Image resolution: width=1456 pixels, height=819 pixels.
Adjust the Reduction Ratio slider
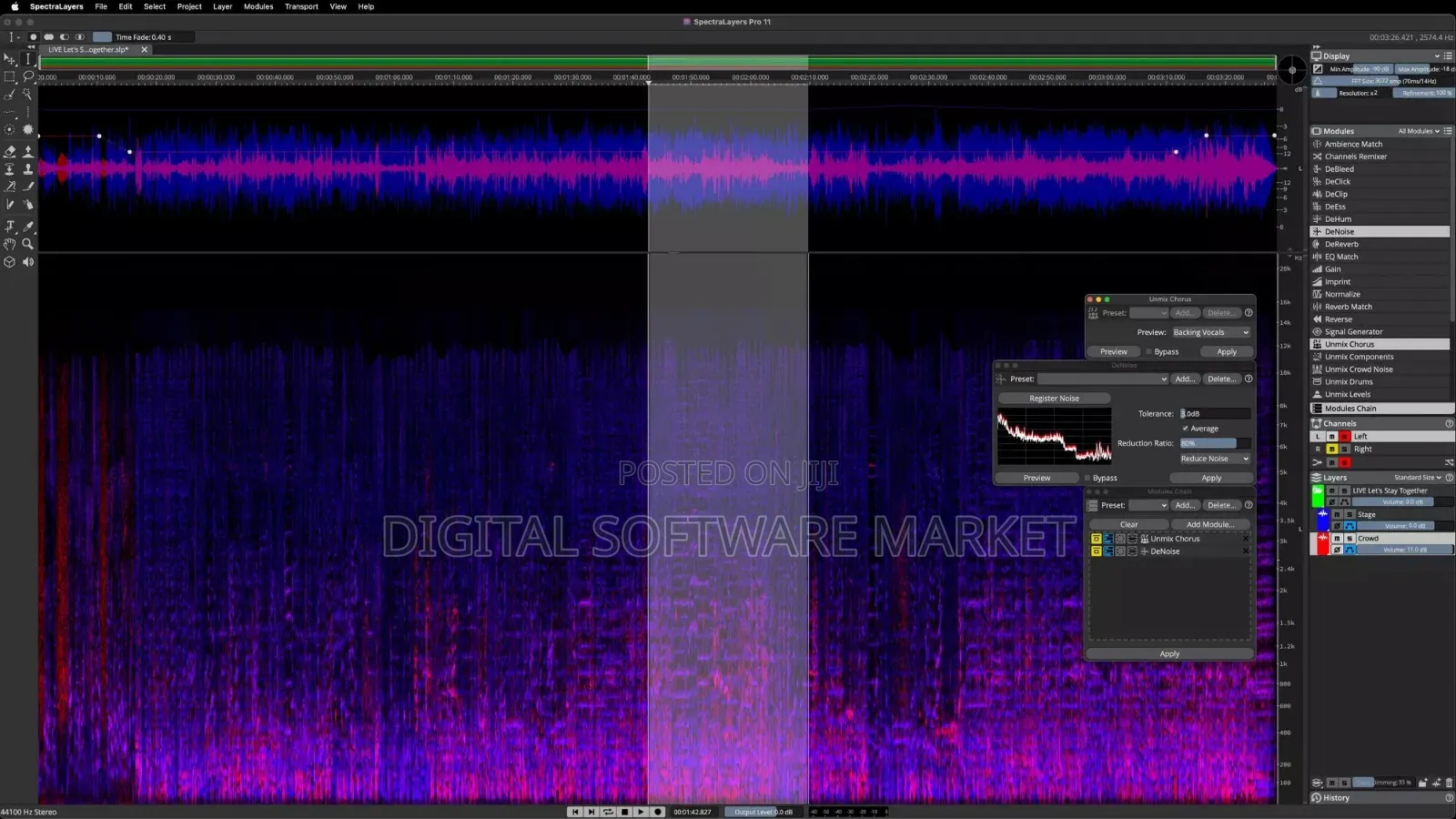pyautogui.click(x=1215, y=443)
